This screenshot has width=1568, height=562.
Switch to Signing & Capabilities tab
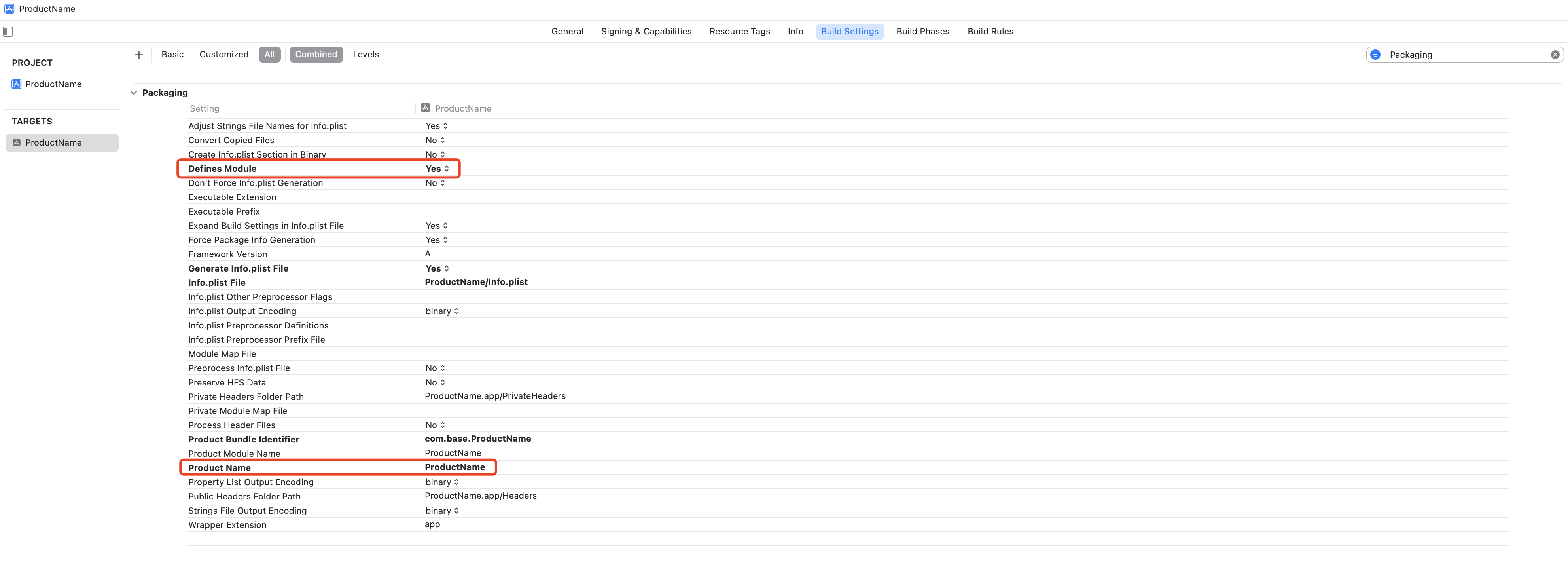pos(646,32)
